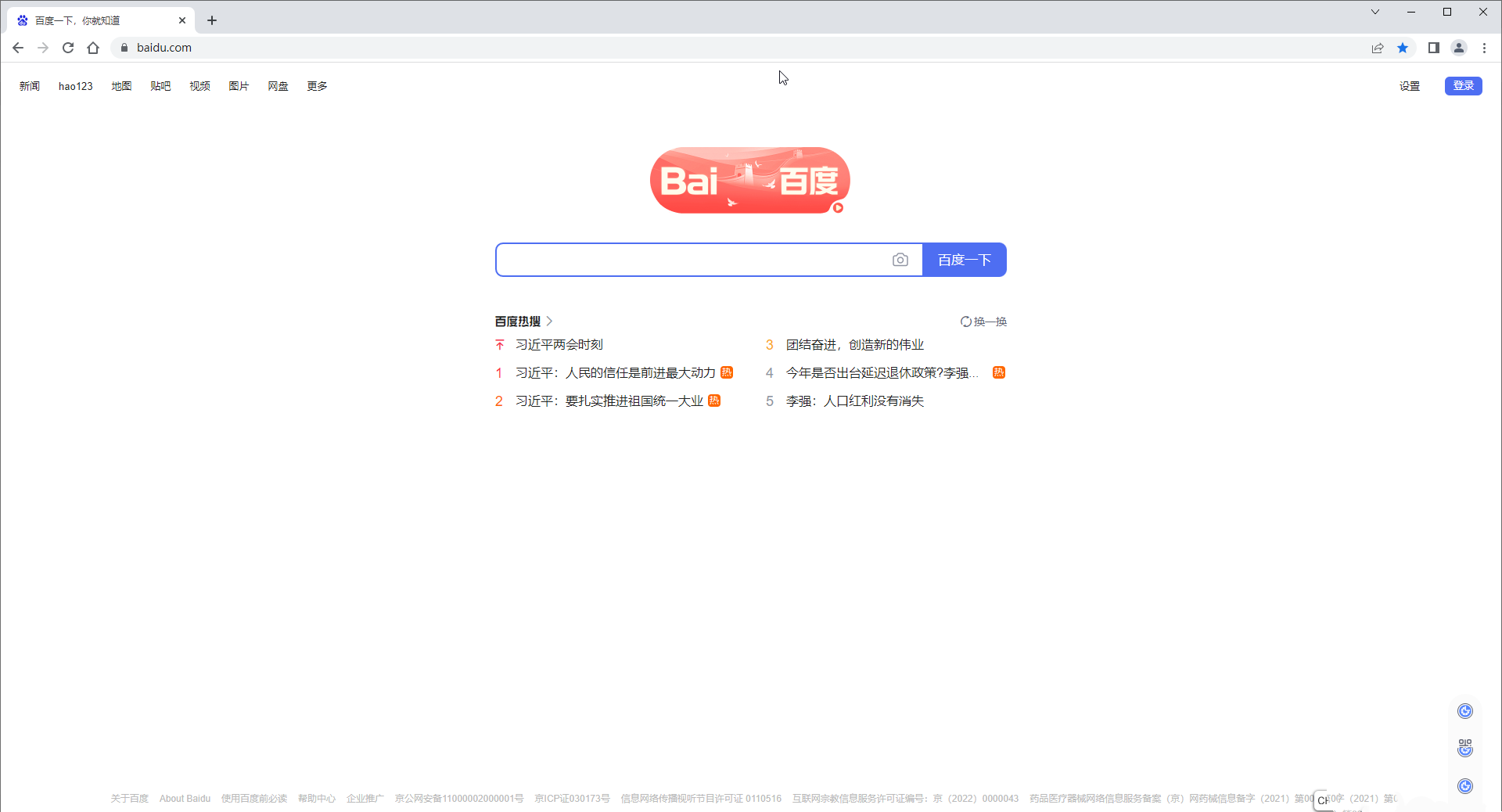Expand 百度热搜 with the chevron
This screenshot has width=1502, height=812.
[x=550, y=322]
